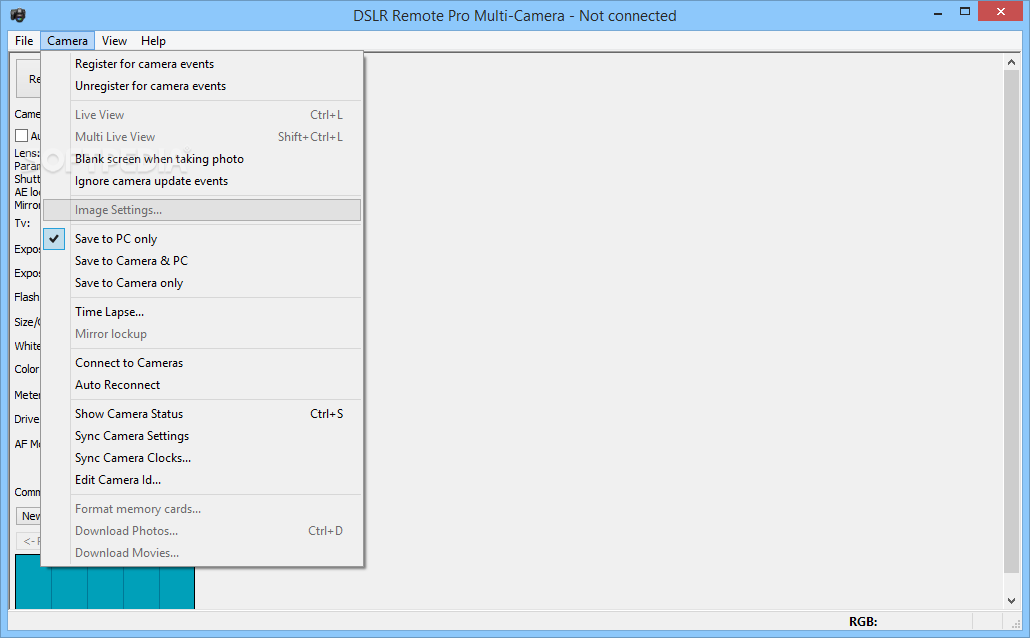The image size is (1030, 638).
Task: Open the View menu
Action: point(114,41)
